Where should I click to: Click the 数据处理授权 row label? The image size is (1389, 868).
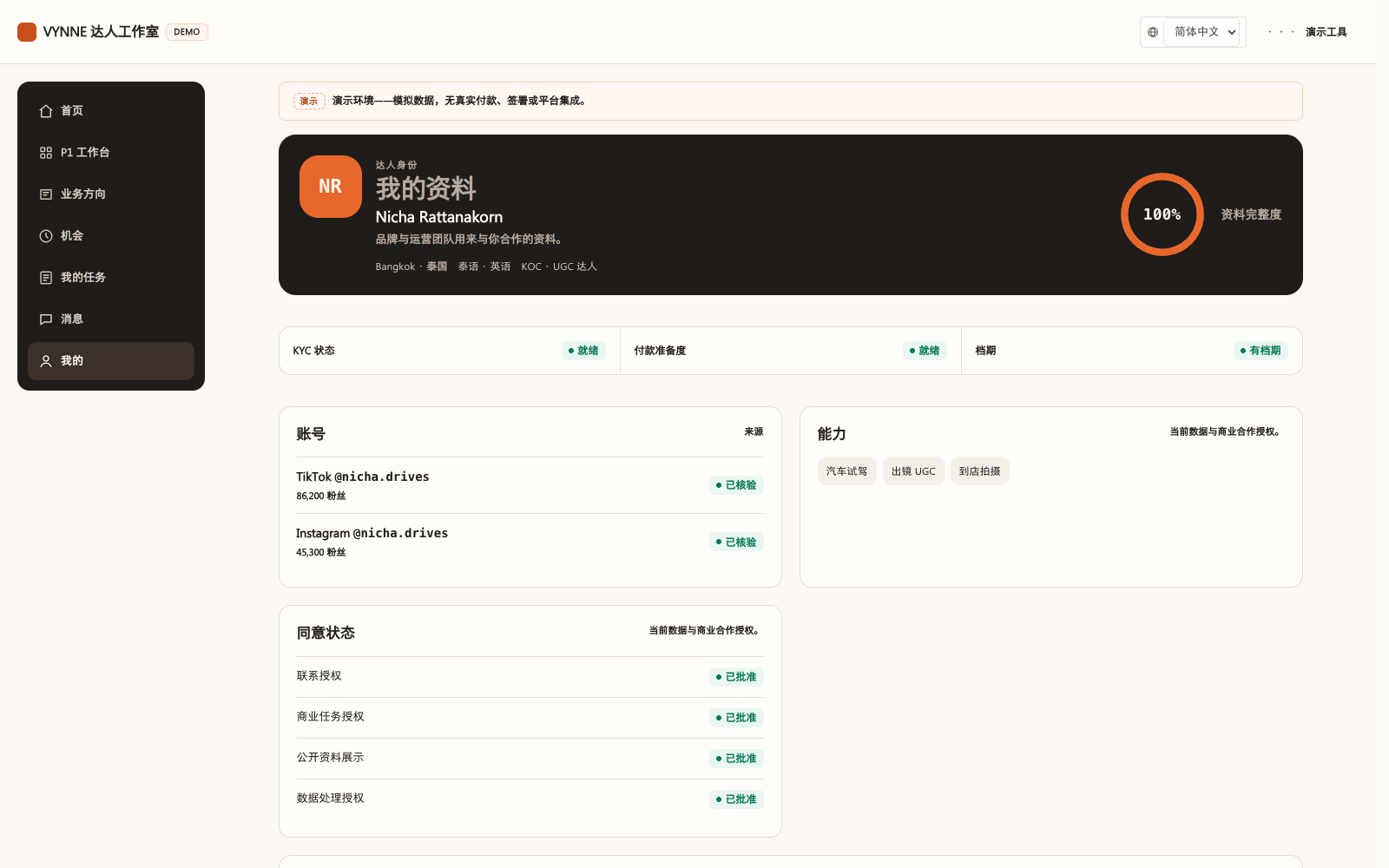pos(330,799)
